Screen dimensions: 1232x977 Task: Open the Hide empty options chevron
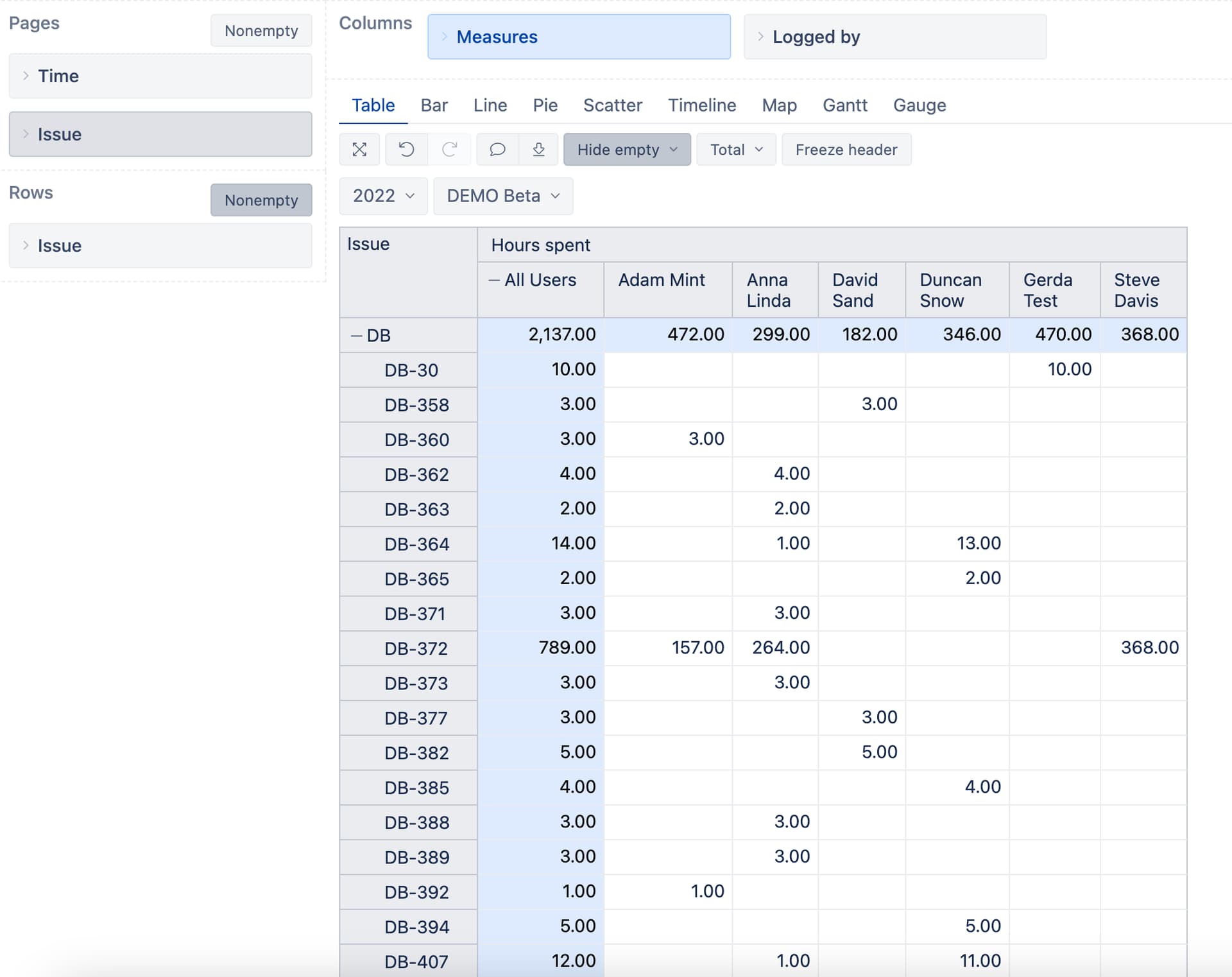click(x=674, y=150)
